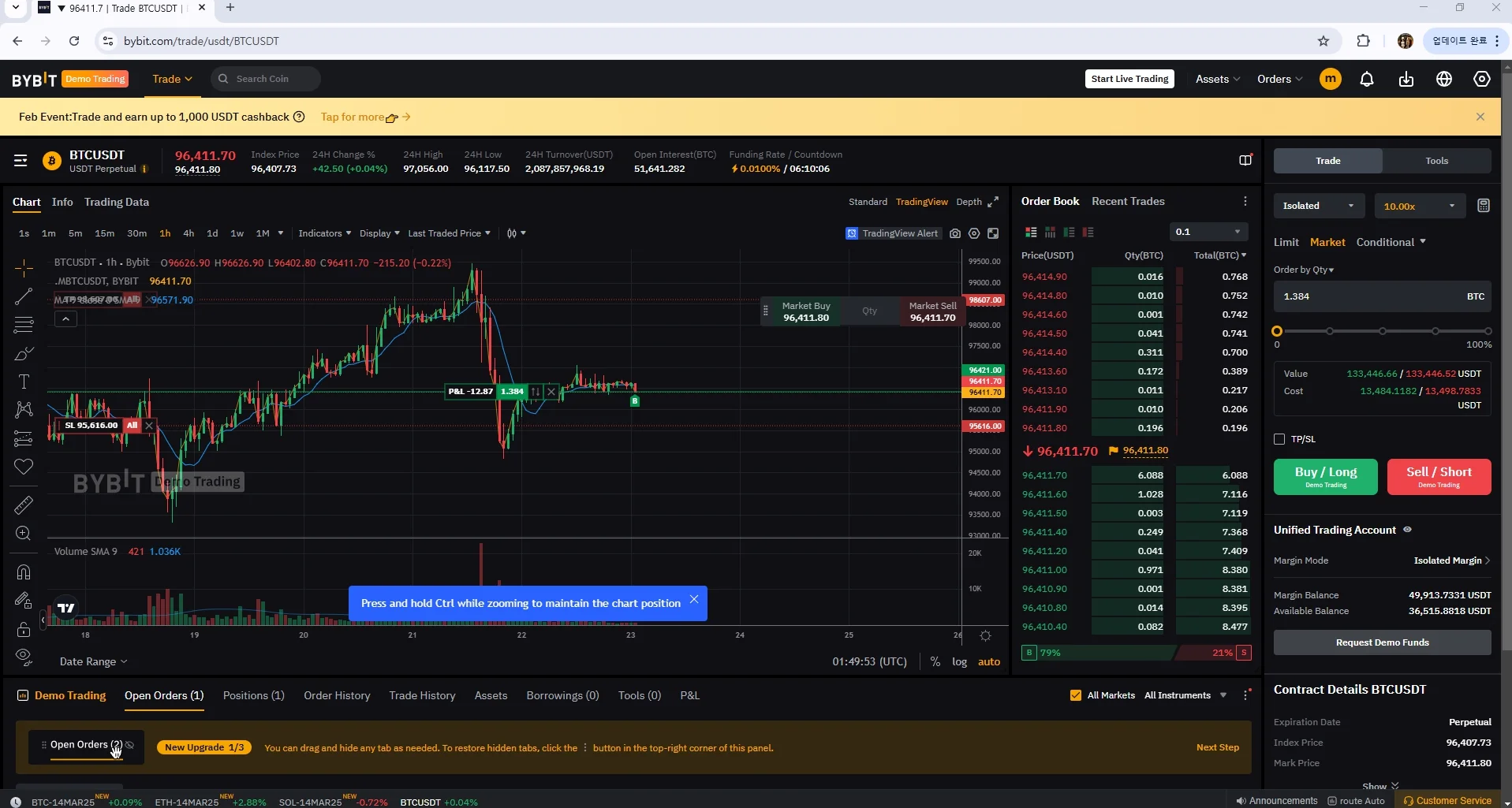Toggle magnet mode for drawings

click(x=24, y=572)
